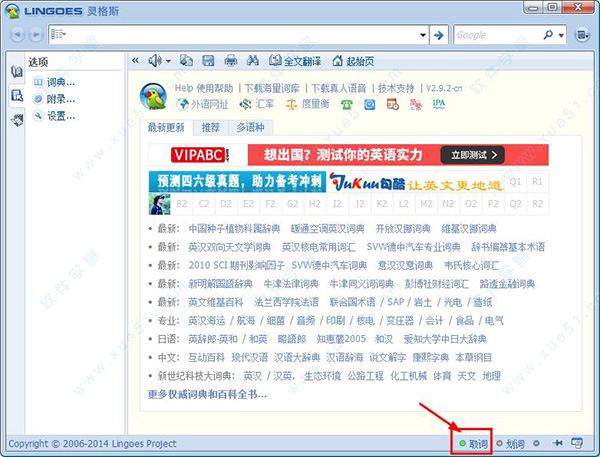Click the Lingoes parrot logo on the start page
This screenshot has height=457, width=600.
pos(153,96)
